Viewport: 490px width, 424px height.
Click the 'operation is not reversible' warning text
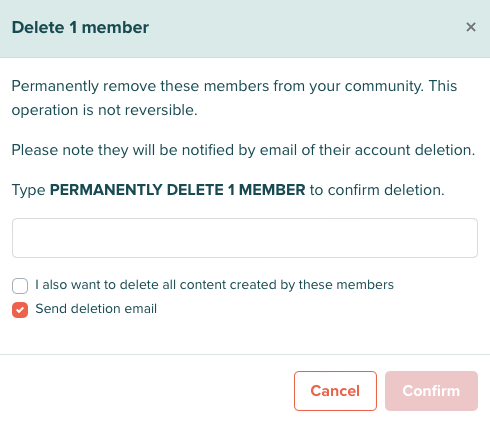(x=105, y=110)
